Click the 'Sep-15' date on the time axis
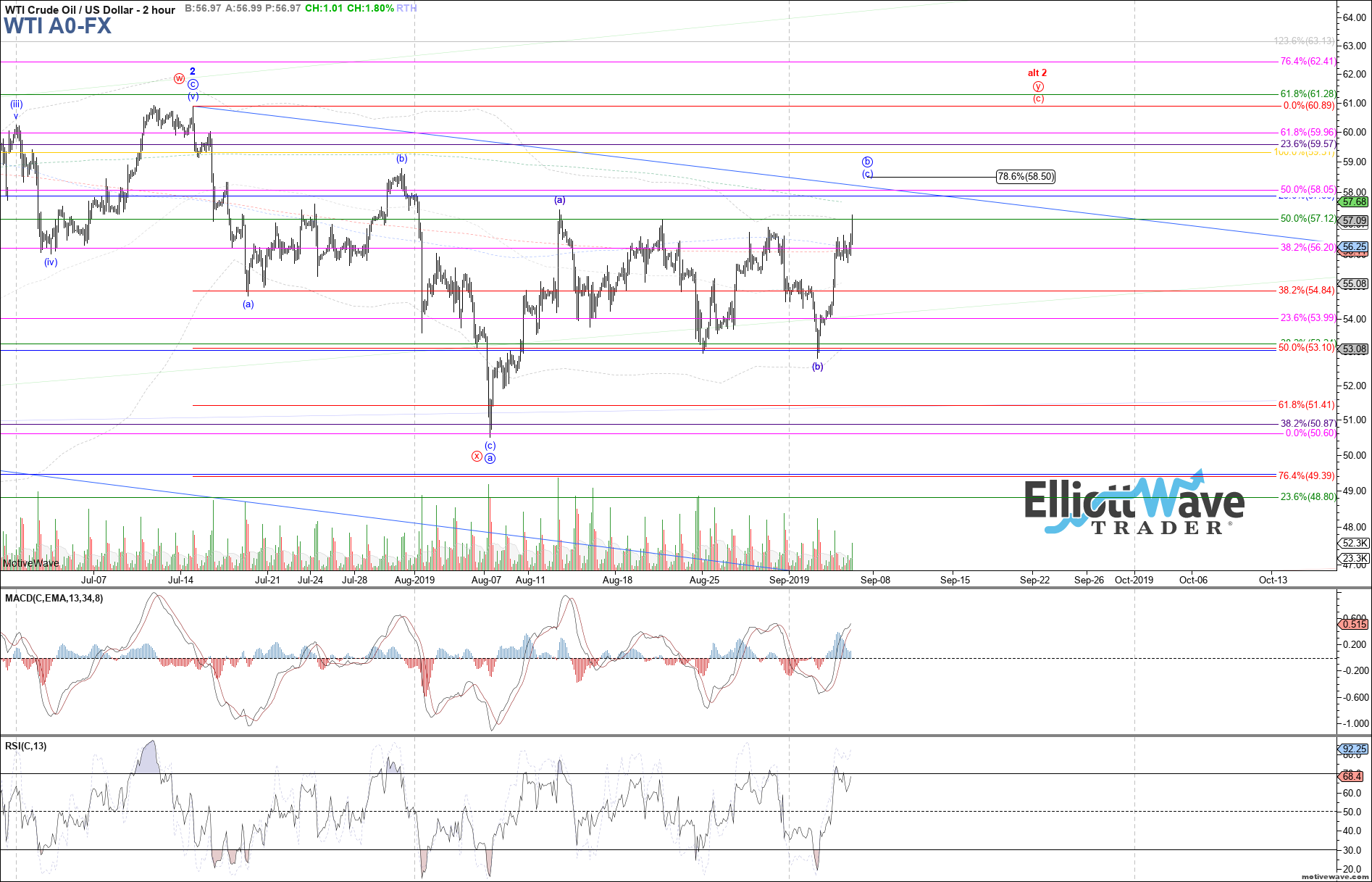1372x882 pixels. pyautogui.click(x=955, y=580)
